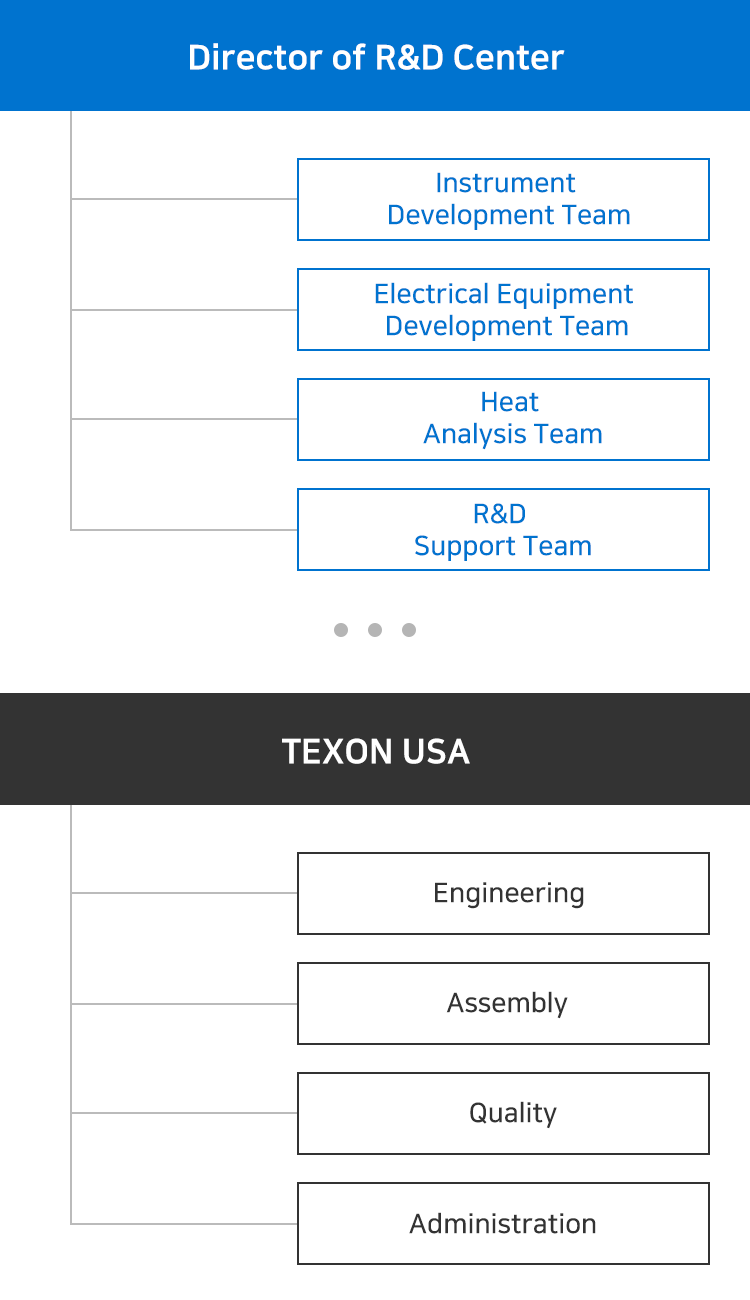Viewport: 750px width, 1300px height.
Task: Click the branch line leading to Heat Analysis Team
Action: point(184,419)
